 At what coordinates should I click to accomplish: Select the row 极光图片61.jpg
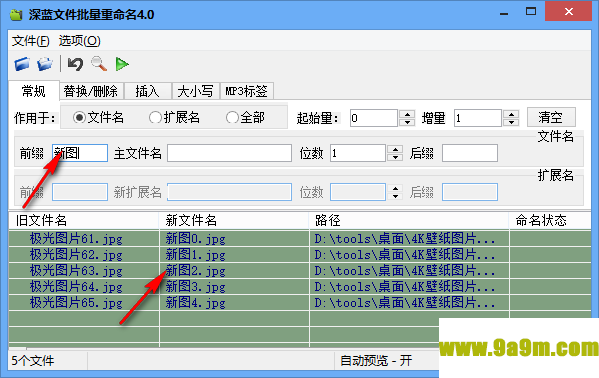300,238
